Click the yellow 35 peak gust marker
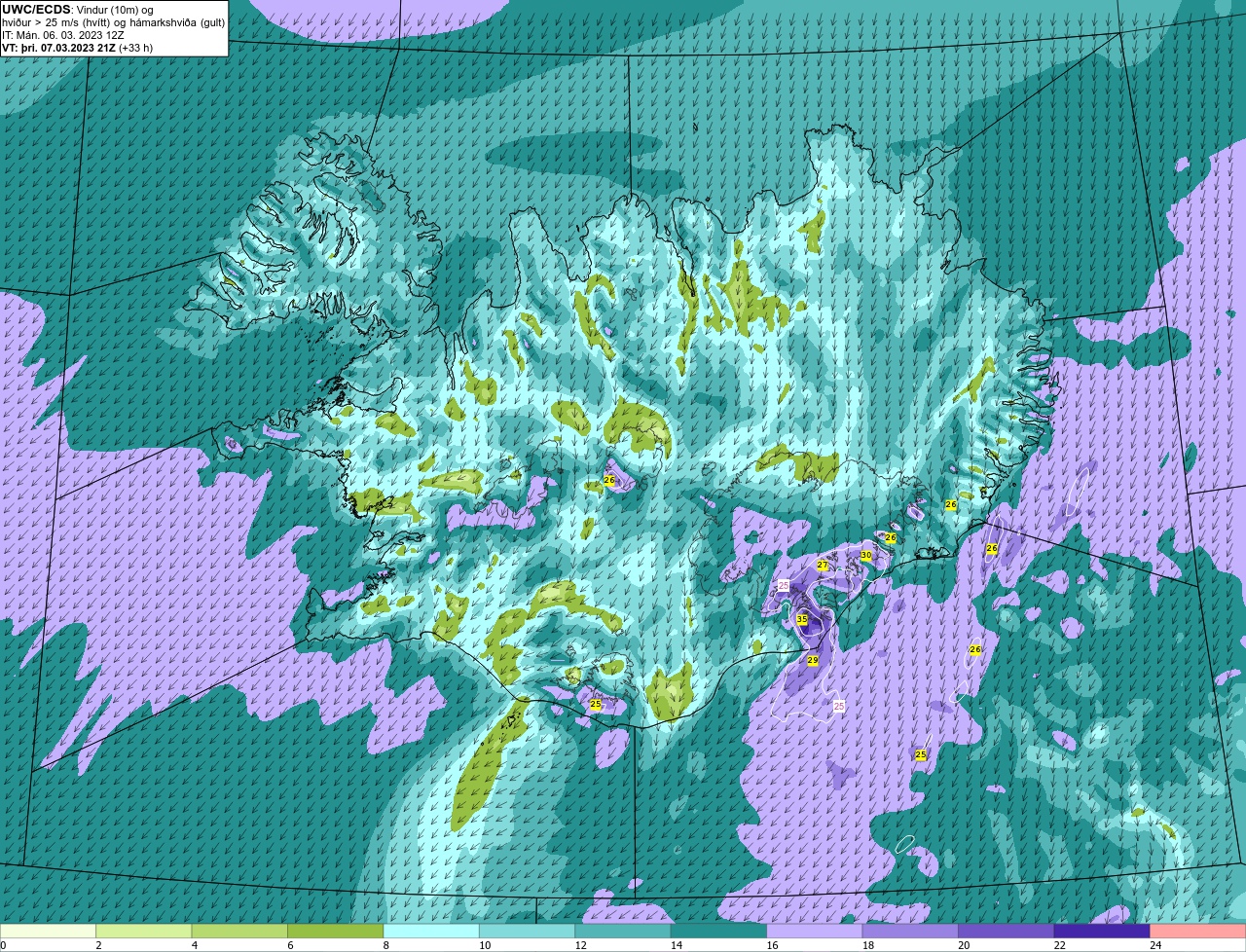 802,619
